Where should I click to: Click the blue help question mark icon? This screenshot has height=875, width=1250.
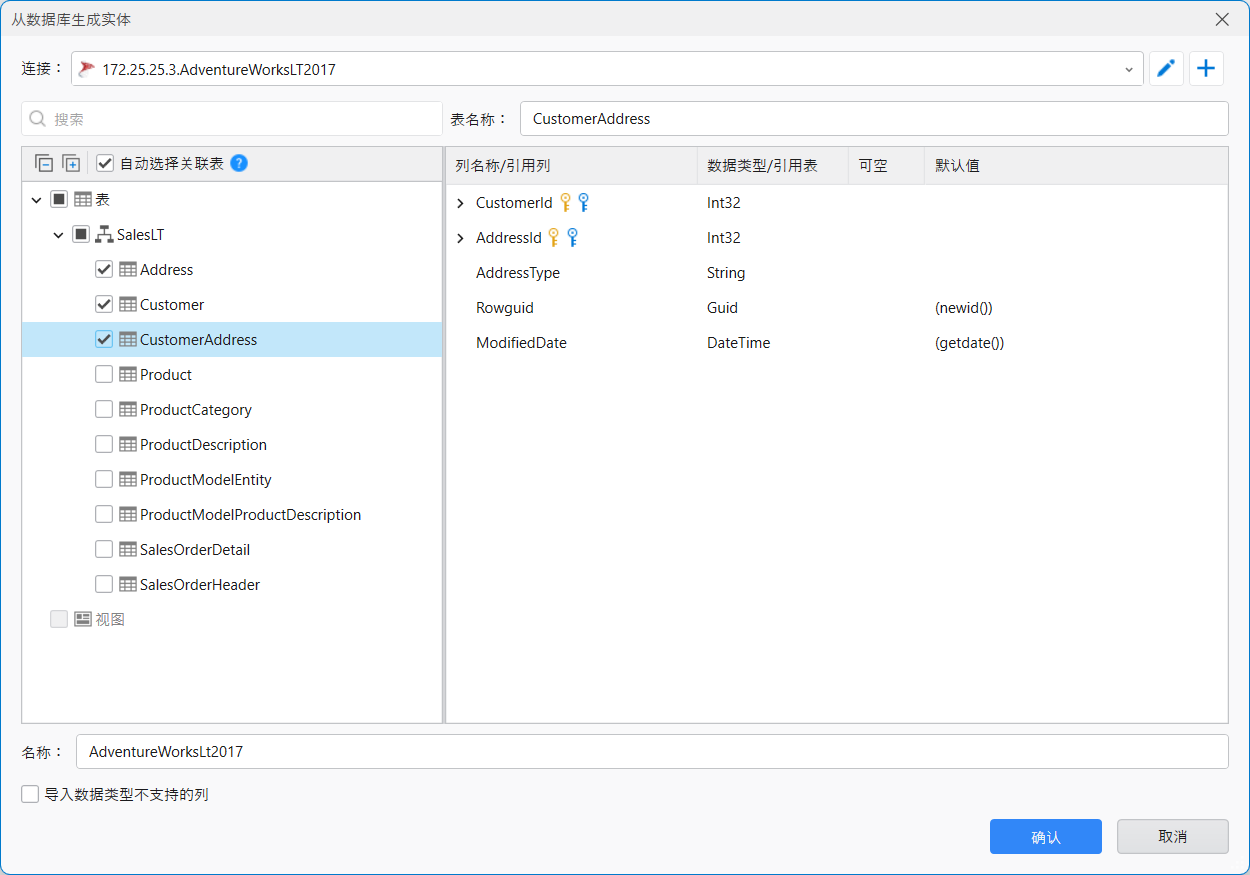(239, 164)
